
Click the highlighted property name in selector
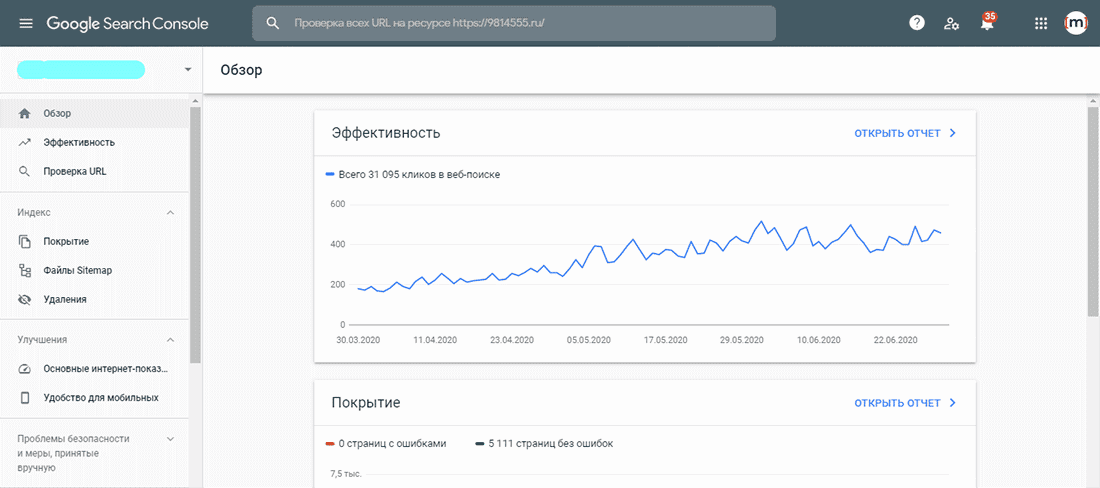pos(81,69)
